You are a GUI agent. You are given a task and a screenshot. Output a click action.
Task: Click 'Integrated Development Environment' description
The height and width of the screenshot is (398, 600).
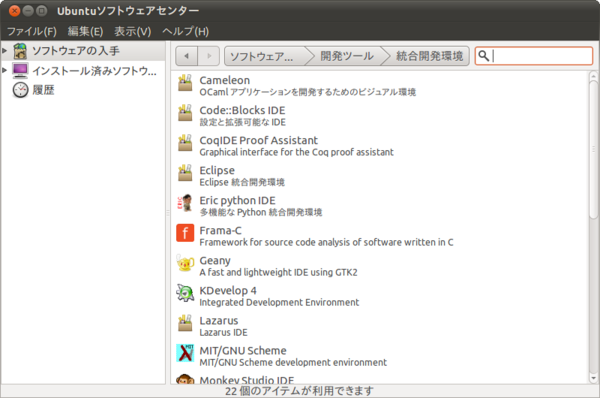pyautogui.click(x=279, y=302)
